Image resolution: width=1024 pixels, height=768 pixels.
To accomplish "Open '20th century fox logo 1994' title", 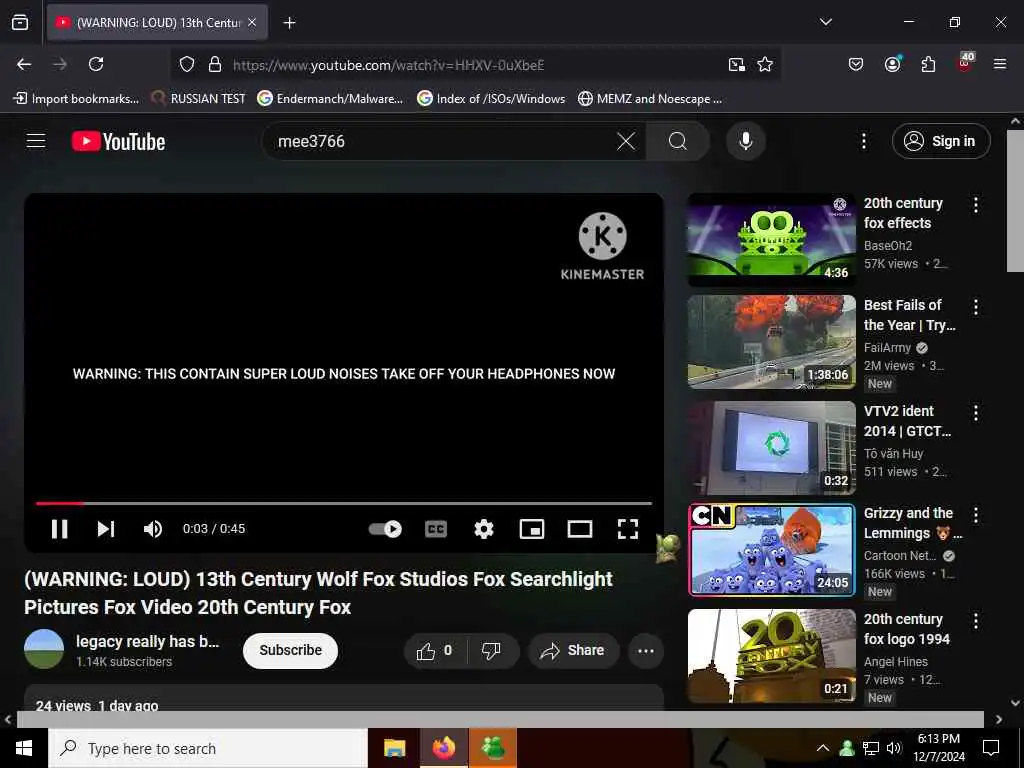I will tap(906, 629).
